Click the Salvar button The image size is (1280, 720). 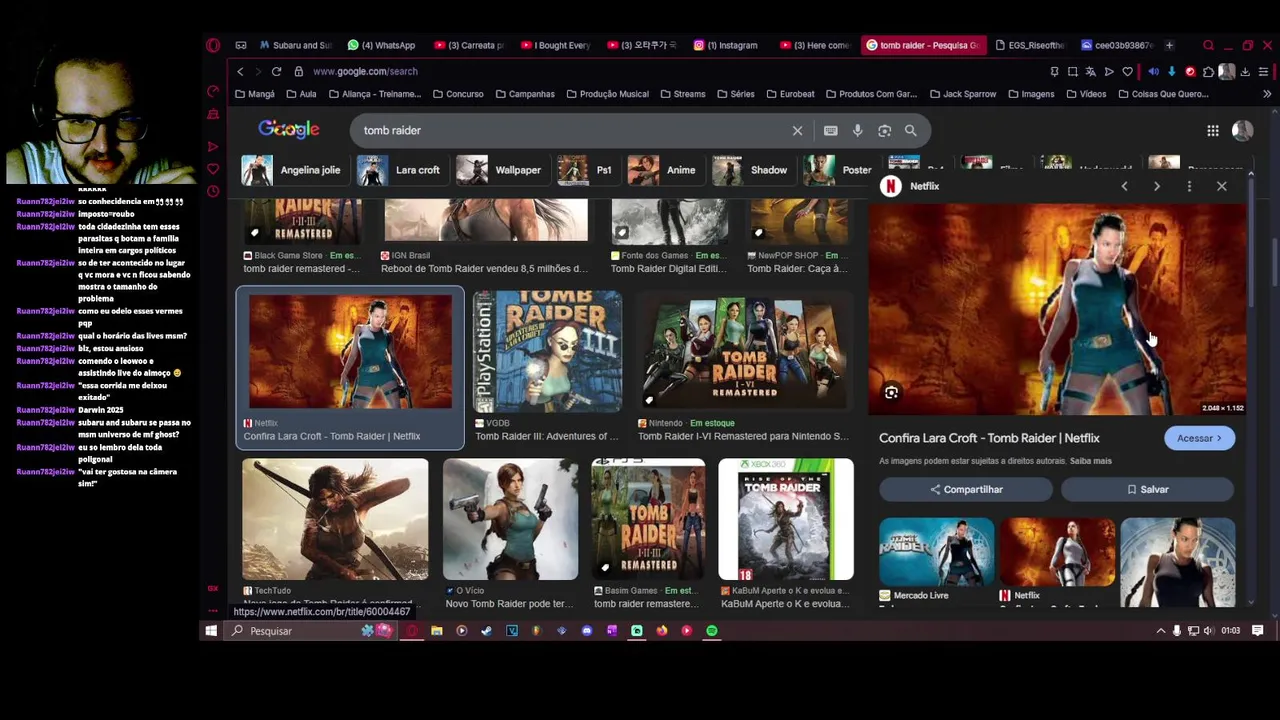(x=1147, y=489)
